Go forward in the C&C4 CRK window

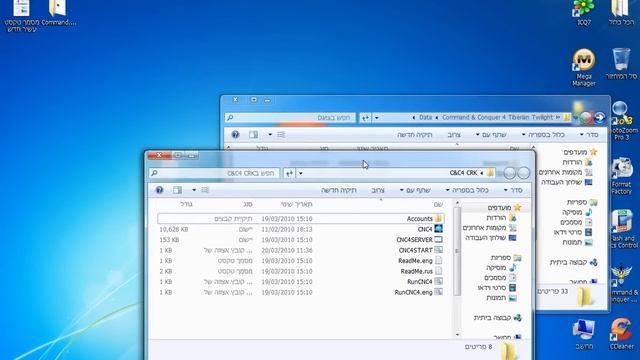coord(509,173)
